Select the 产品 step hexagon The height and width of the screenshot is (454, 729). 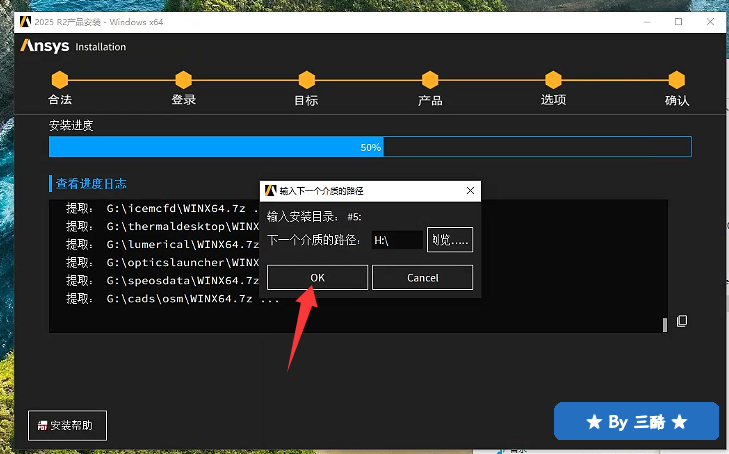coord(430,80)
